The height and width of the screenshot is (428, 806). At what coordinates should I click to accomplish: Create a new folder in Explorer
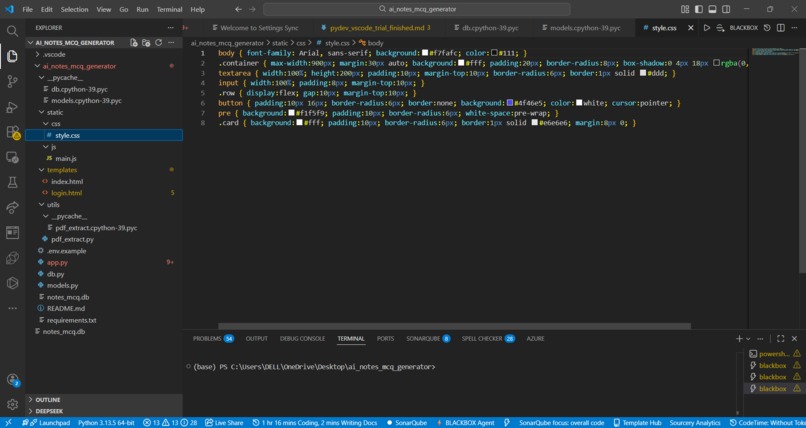(x=146, y=43)
